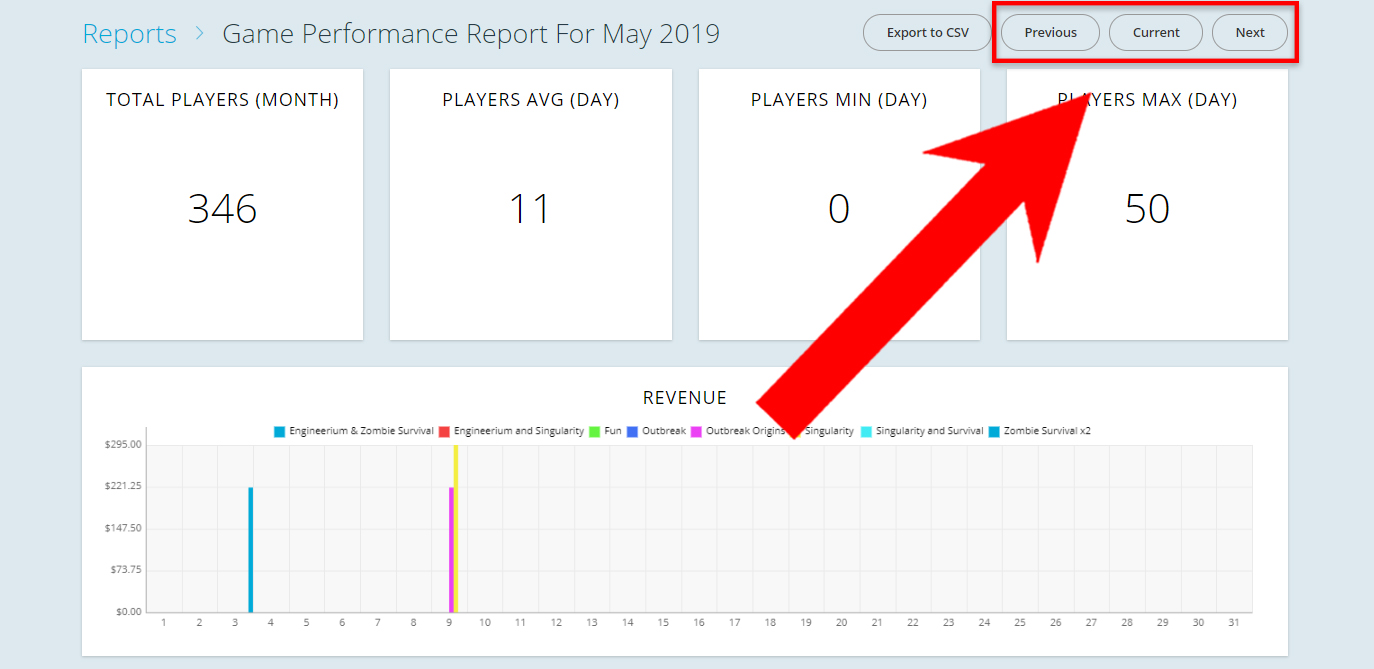Advance to the Next month report

tap(1250, 33)
